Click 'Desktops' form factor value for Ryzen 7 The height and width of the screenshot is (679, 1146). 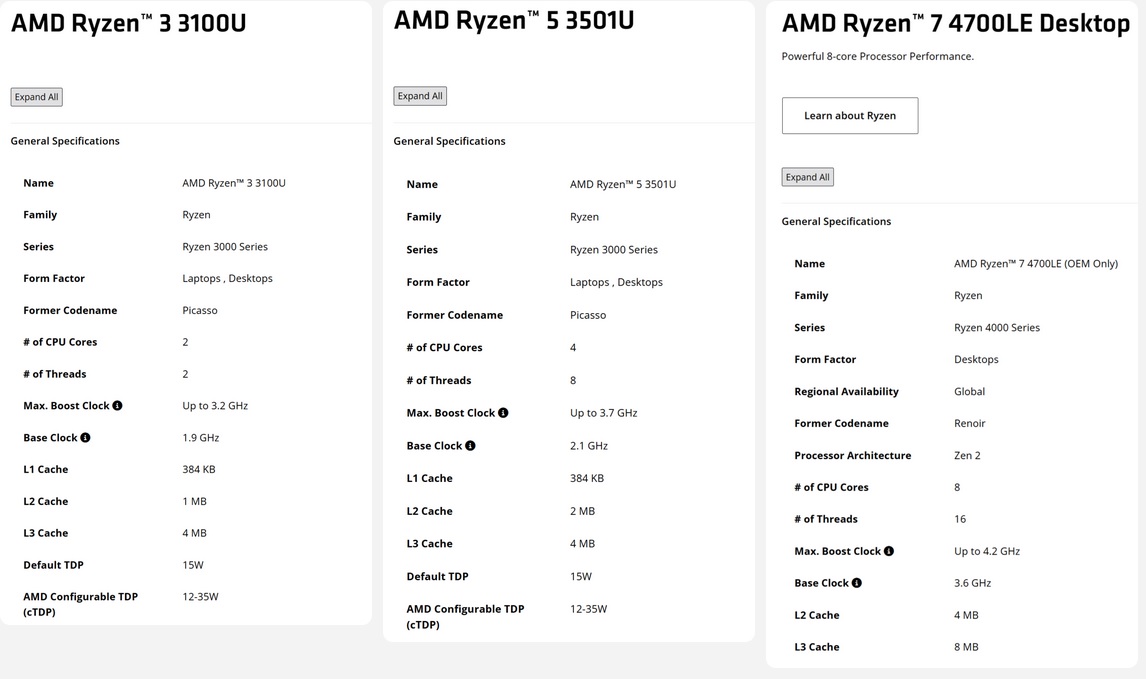pos(976,360)
